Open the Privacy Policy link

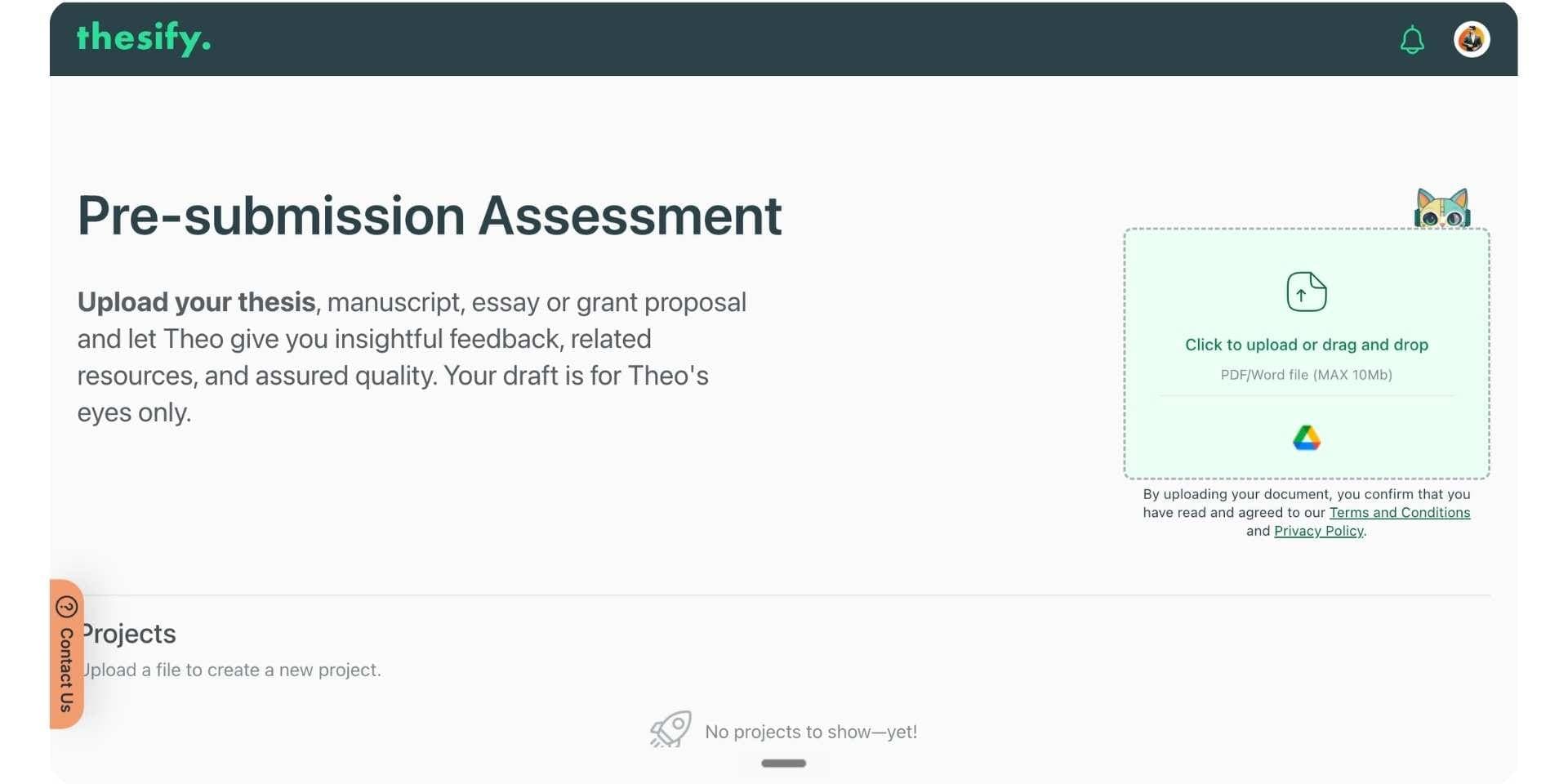pyautogui.click(x=1319, y=531)
